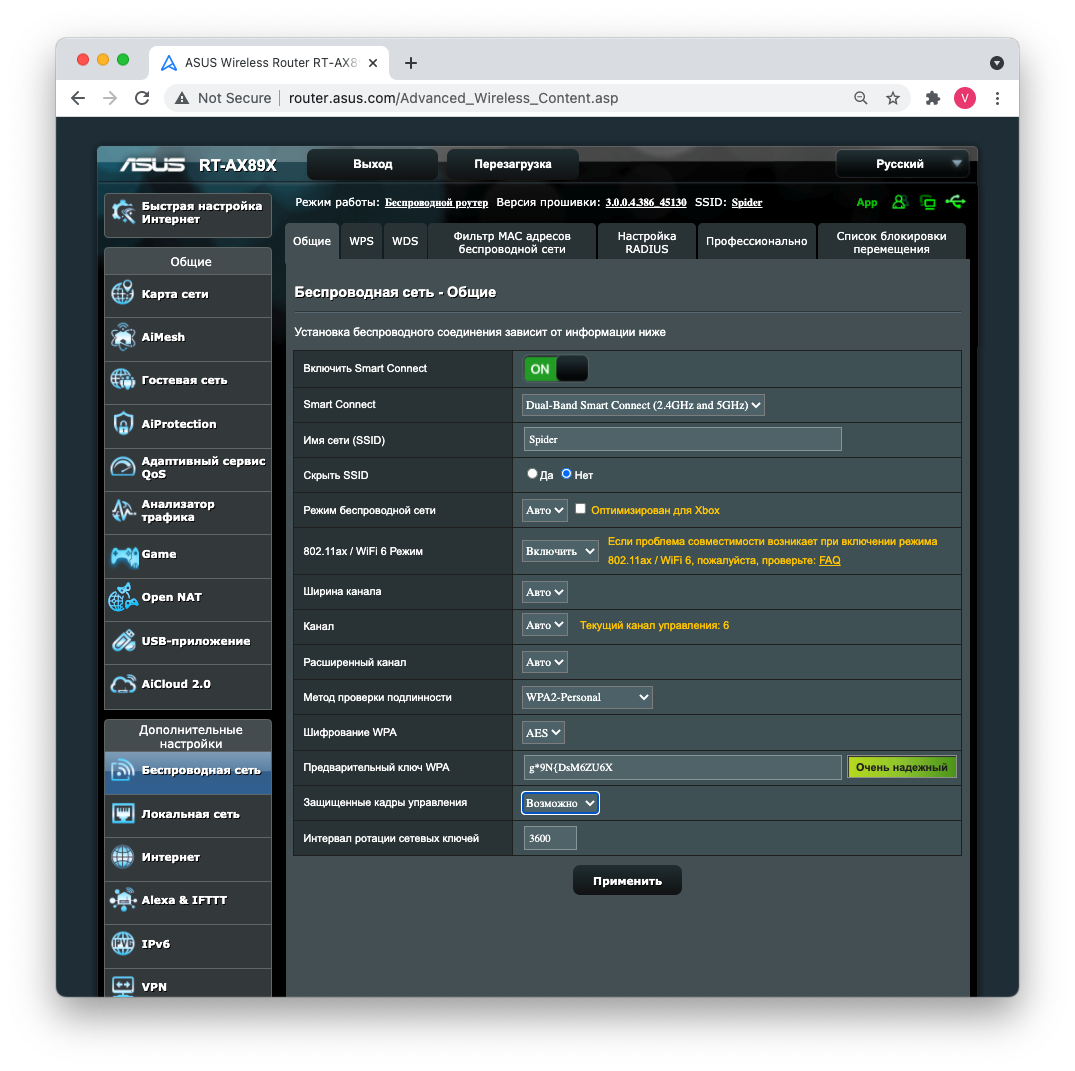Enable the Xbox optimized checkbox
Screen dimensions: 1075x1071
pos(580,509)
